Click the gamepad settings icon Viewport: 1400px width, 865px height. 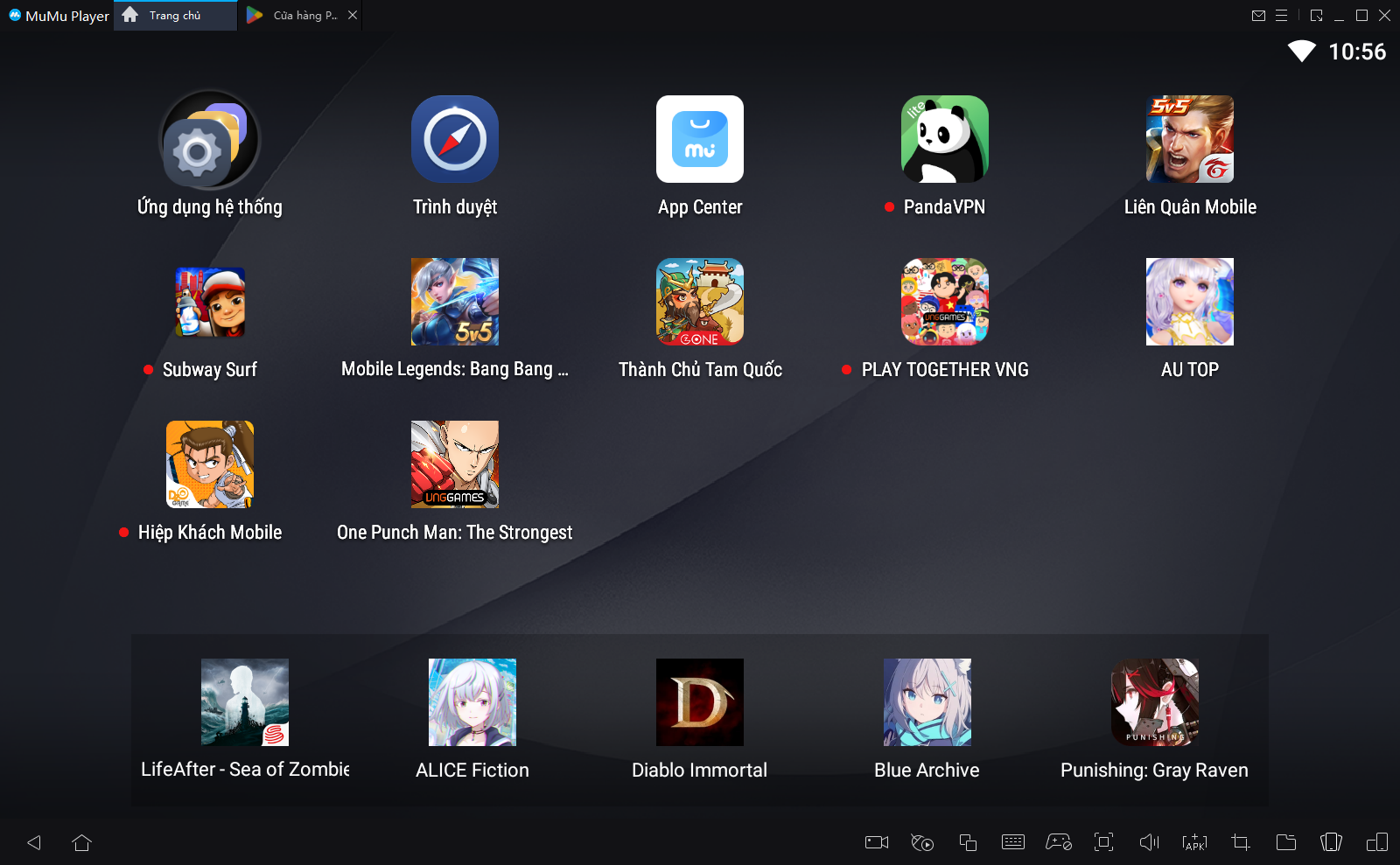1059,842
